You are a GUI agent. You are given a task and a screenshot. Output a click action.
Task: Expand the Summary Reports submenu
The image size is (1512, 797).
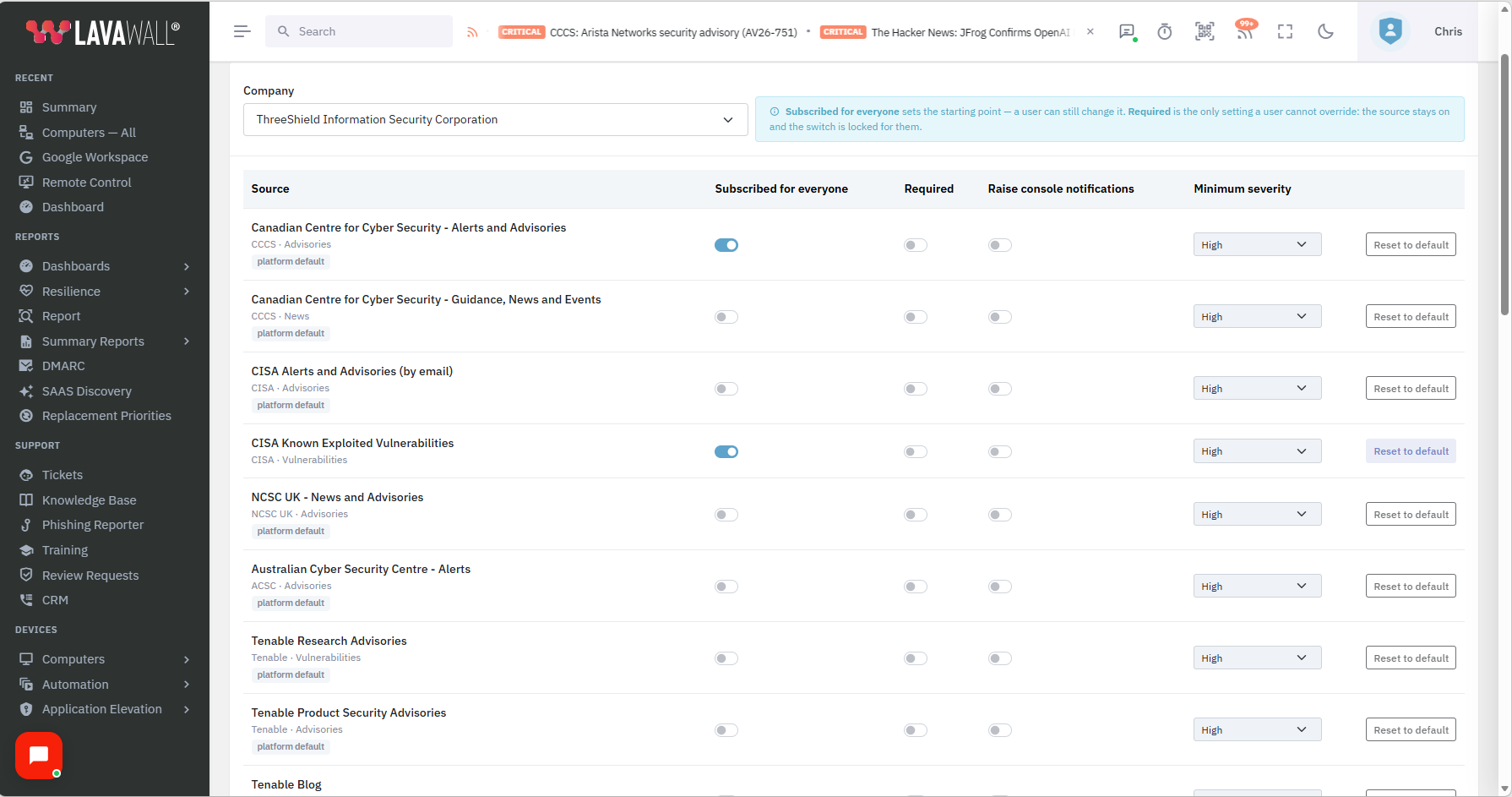point(187,341)
